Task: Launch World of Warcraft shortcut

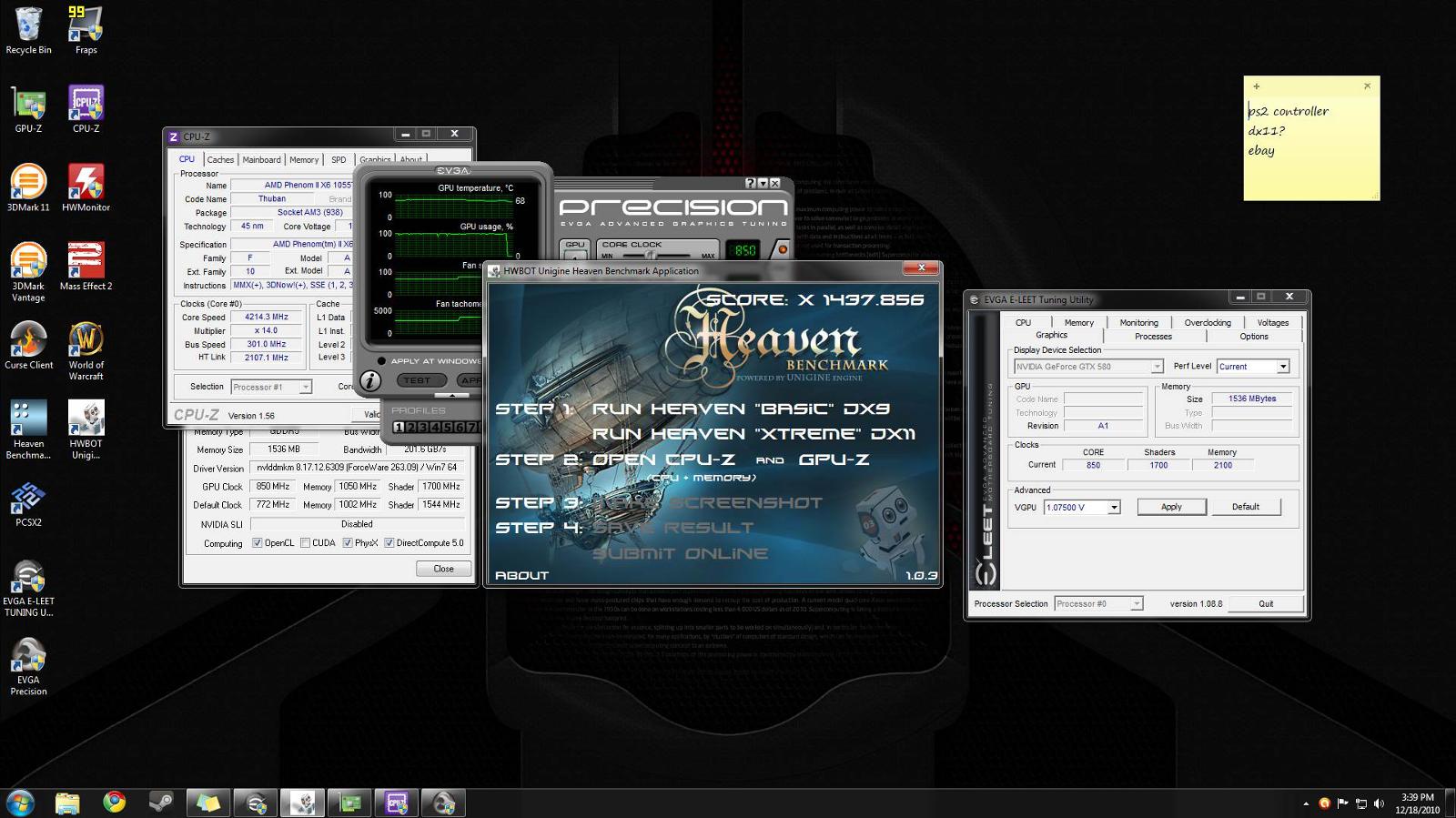Action: [x=86, y=351]
